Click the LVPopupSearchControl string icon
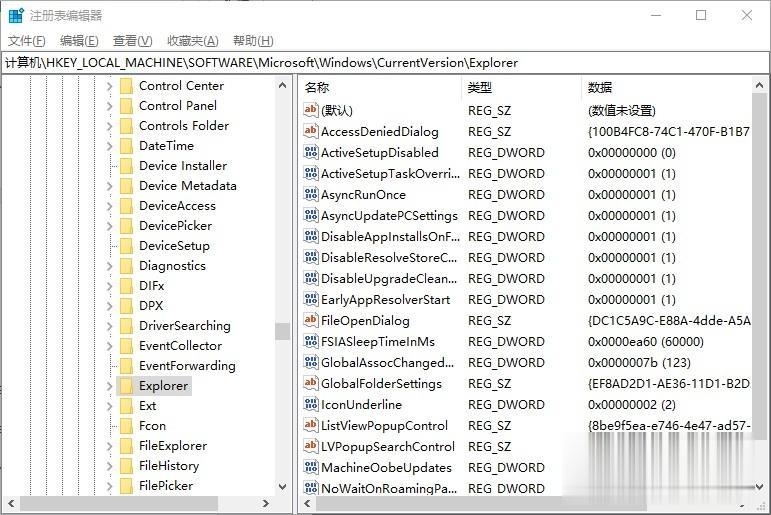 [310, 446]
